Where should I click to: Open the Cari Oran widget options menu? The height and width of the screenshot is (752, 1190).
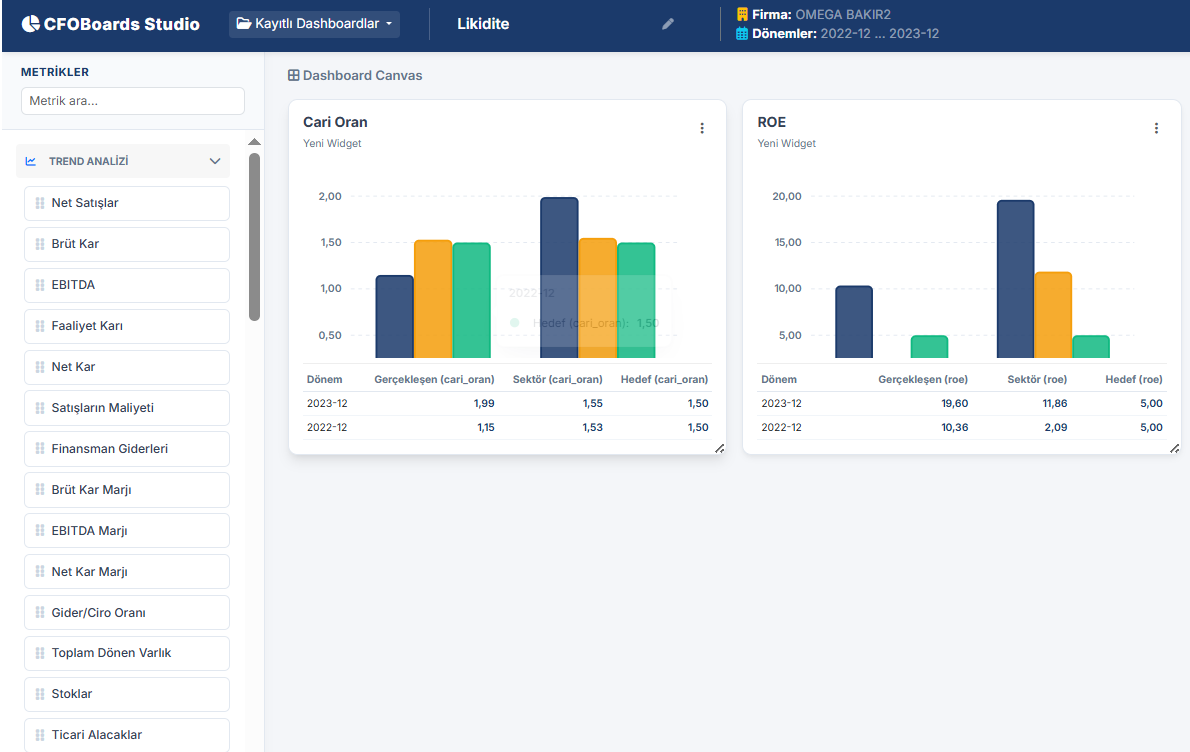point(702,128)
